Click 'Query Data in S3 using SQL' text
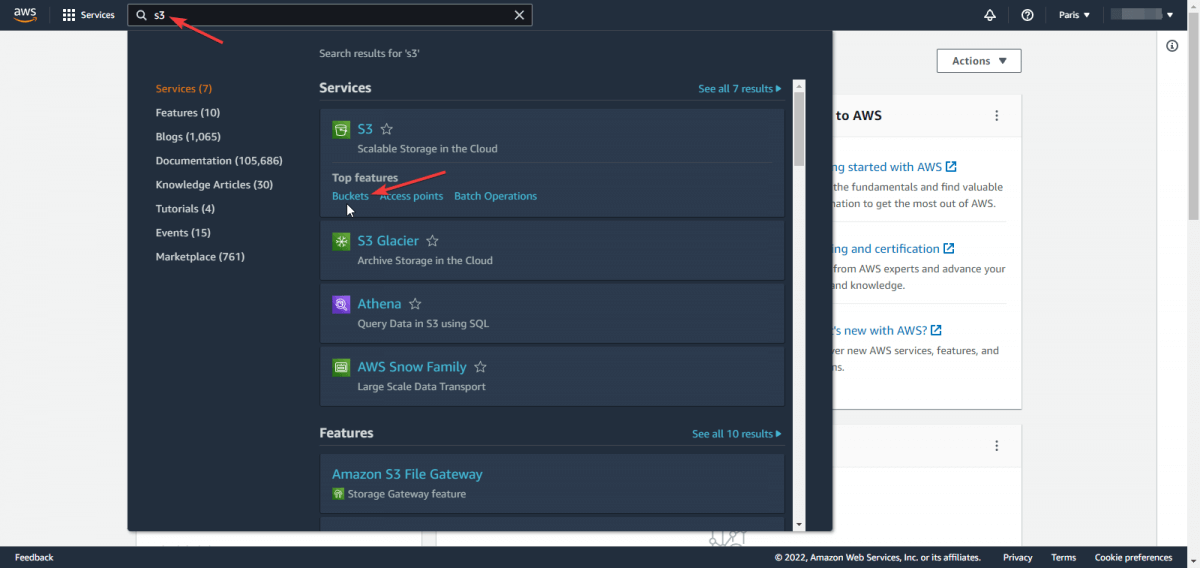This screenshot has width=1200, height=568. (423, 324)
